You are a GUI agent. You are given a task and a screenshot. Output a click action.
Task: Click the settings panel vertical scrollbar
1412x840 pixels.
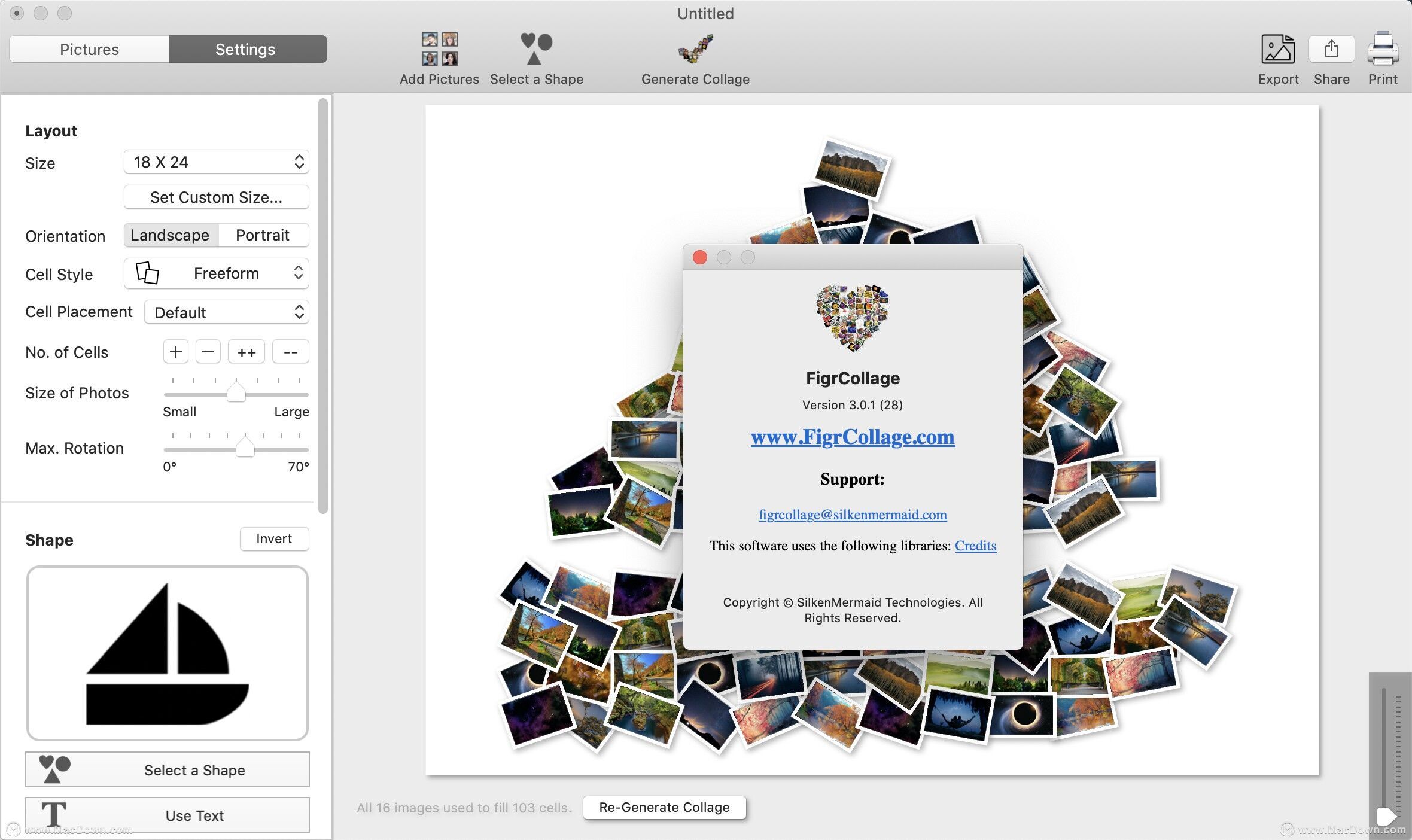323,305
